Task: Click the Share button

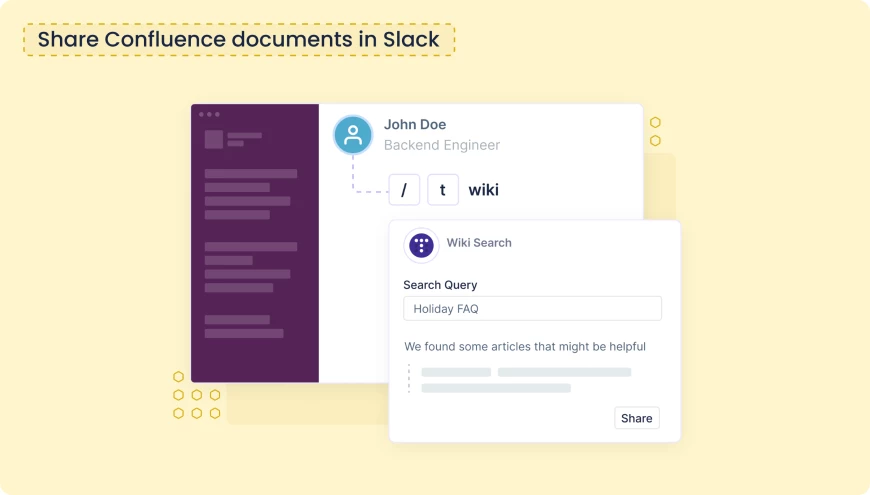Action: click(x=636, y=418)
